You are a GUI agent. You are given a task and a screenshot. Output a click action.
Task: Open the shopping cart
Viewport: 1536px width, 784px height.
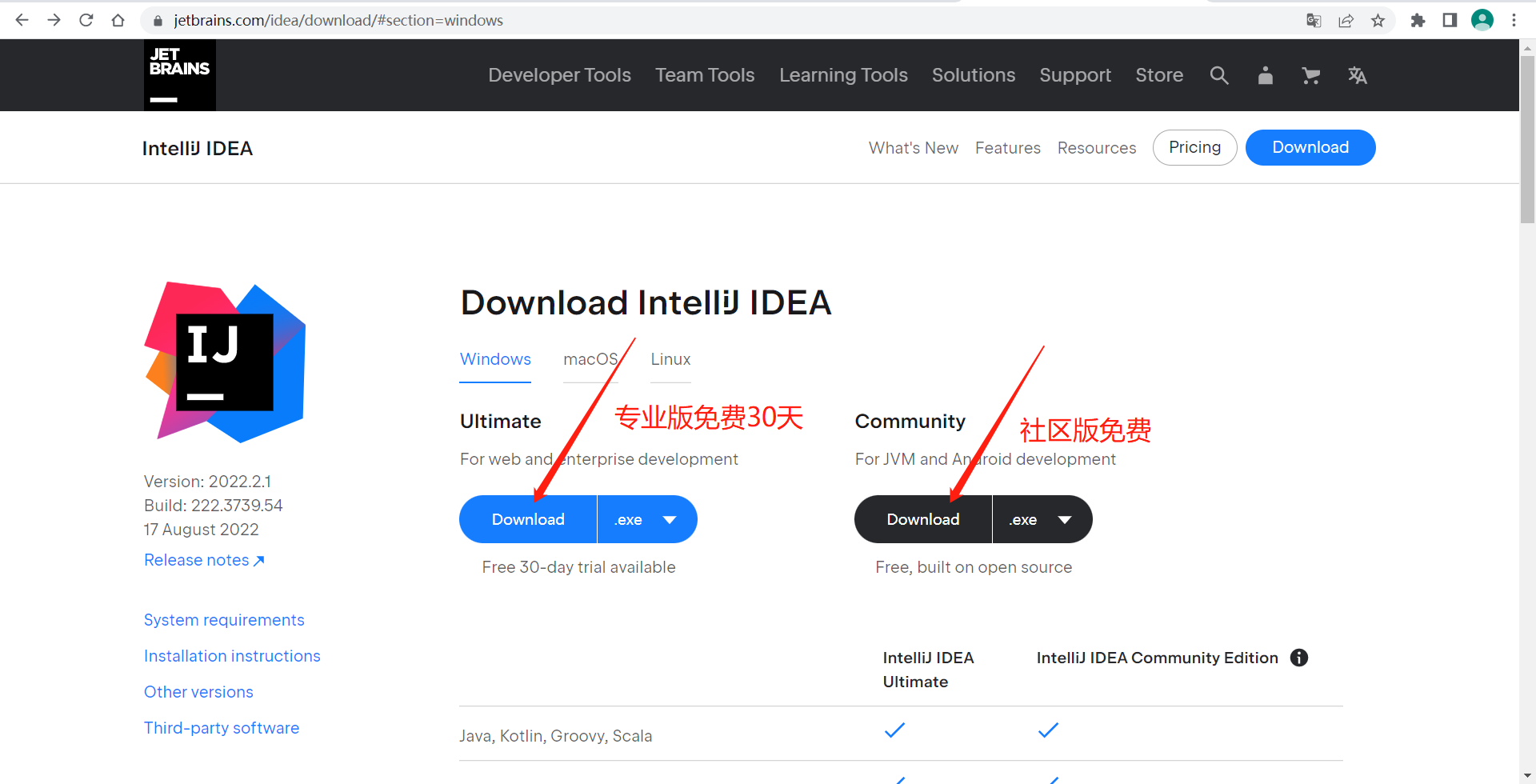pyautogui.click(x=1310, y=75)
